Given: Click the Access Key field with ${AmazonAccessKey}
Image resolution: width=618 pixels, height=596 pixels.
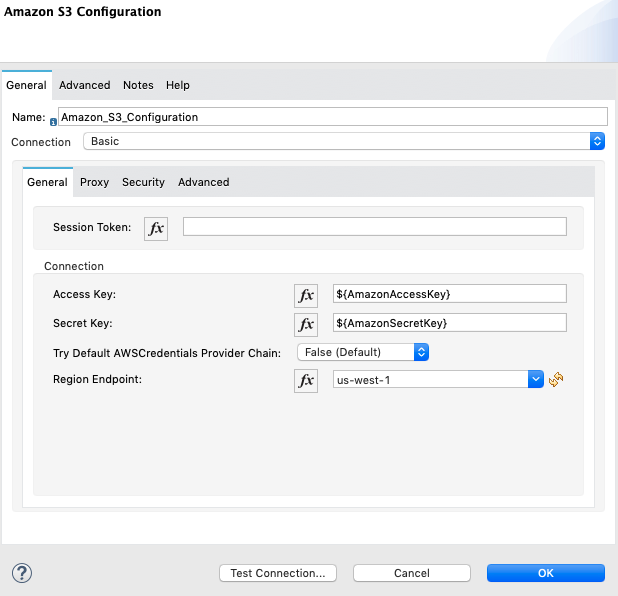Looking at the screenshot, I should (x=450, y=294).
